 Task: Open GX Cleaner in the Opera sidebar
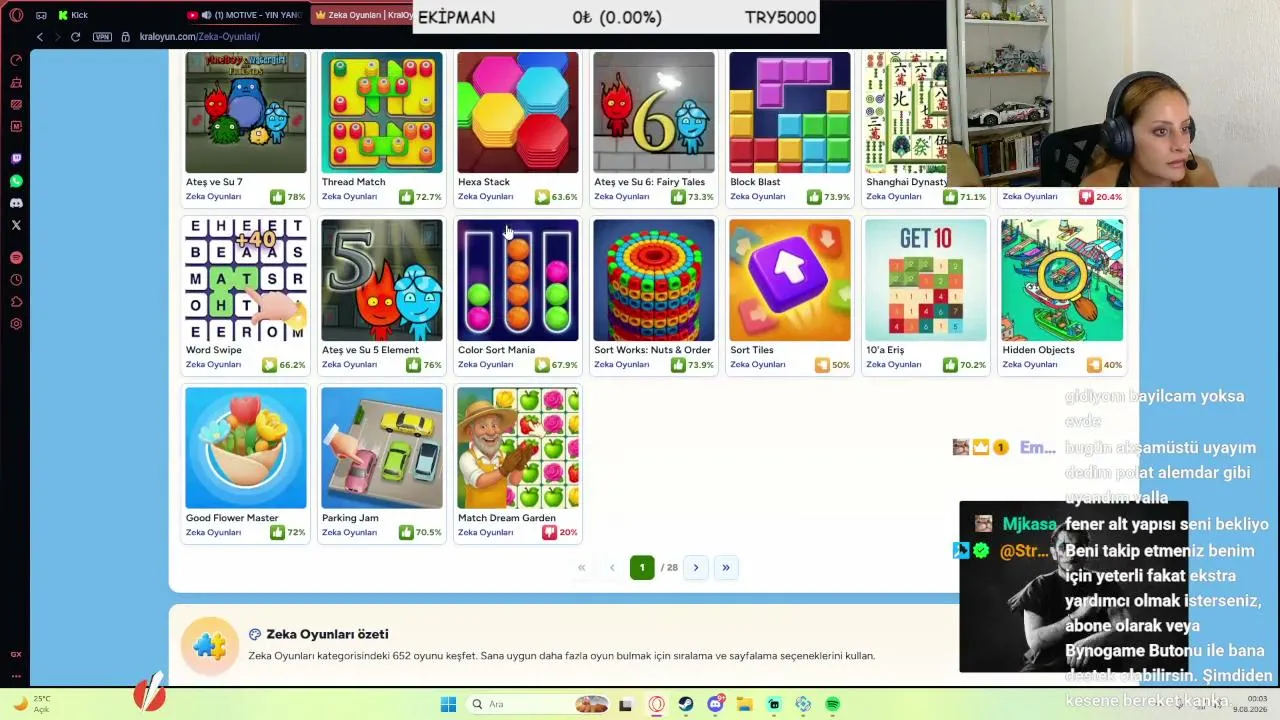16,82
